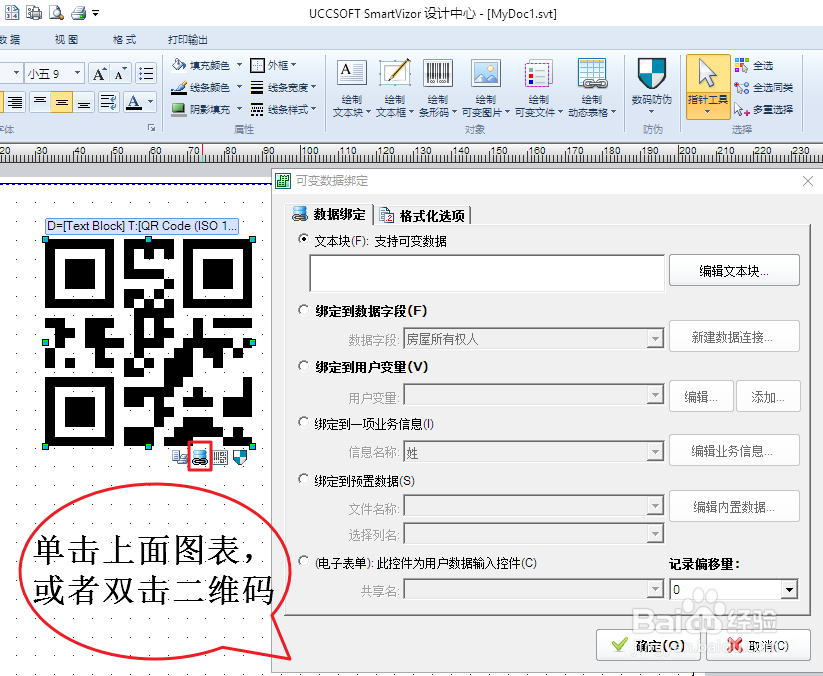Select the 绘制文本框 draw text frame tool
The image size is (823, 676).
click(x=395, y=88)
